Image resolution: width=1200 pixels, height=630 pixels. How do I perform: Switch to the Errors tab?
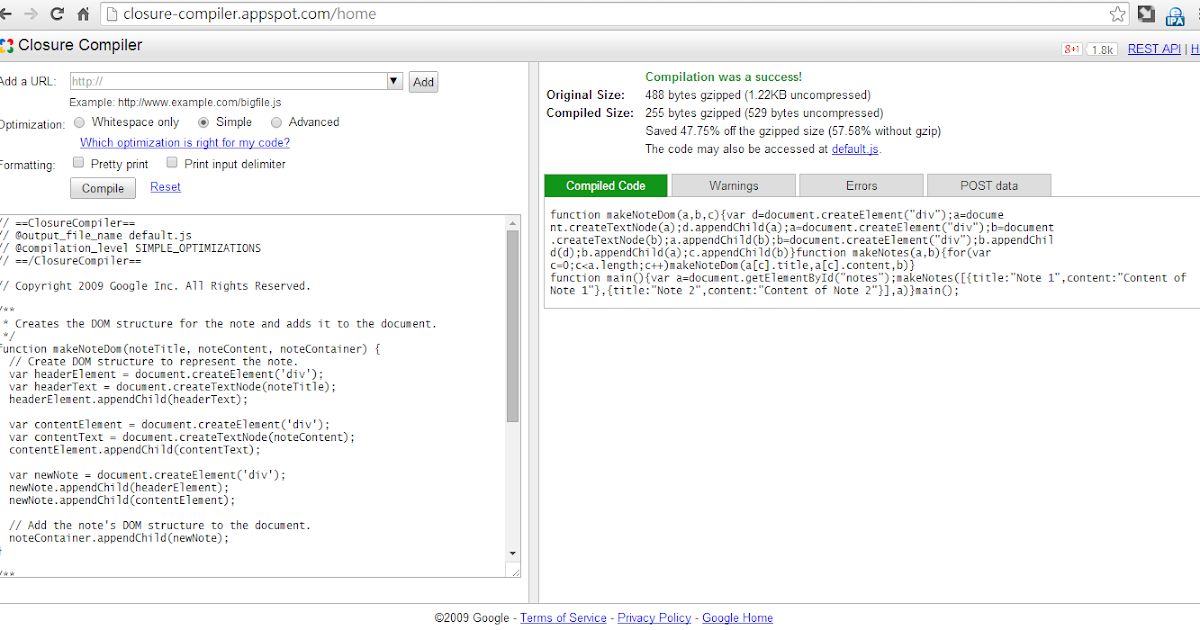click(x=861, y=185)
